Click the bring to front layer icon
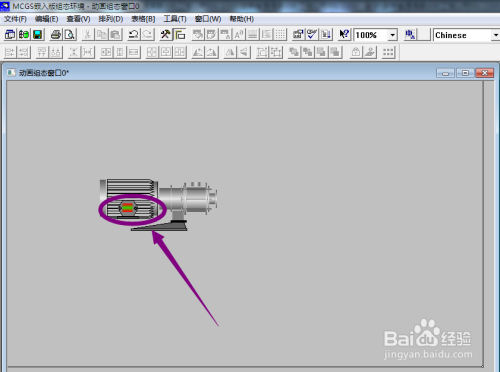Image resolution: width=500 pixels, height=372 pixels. 294,52
